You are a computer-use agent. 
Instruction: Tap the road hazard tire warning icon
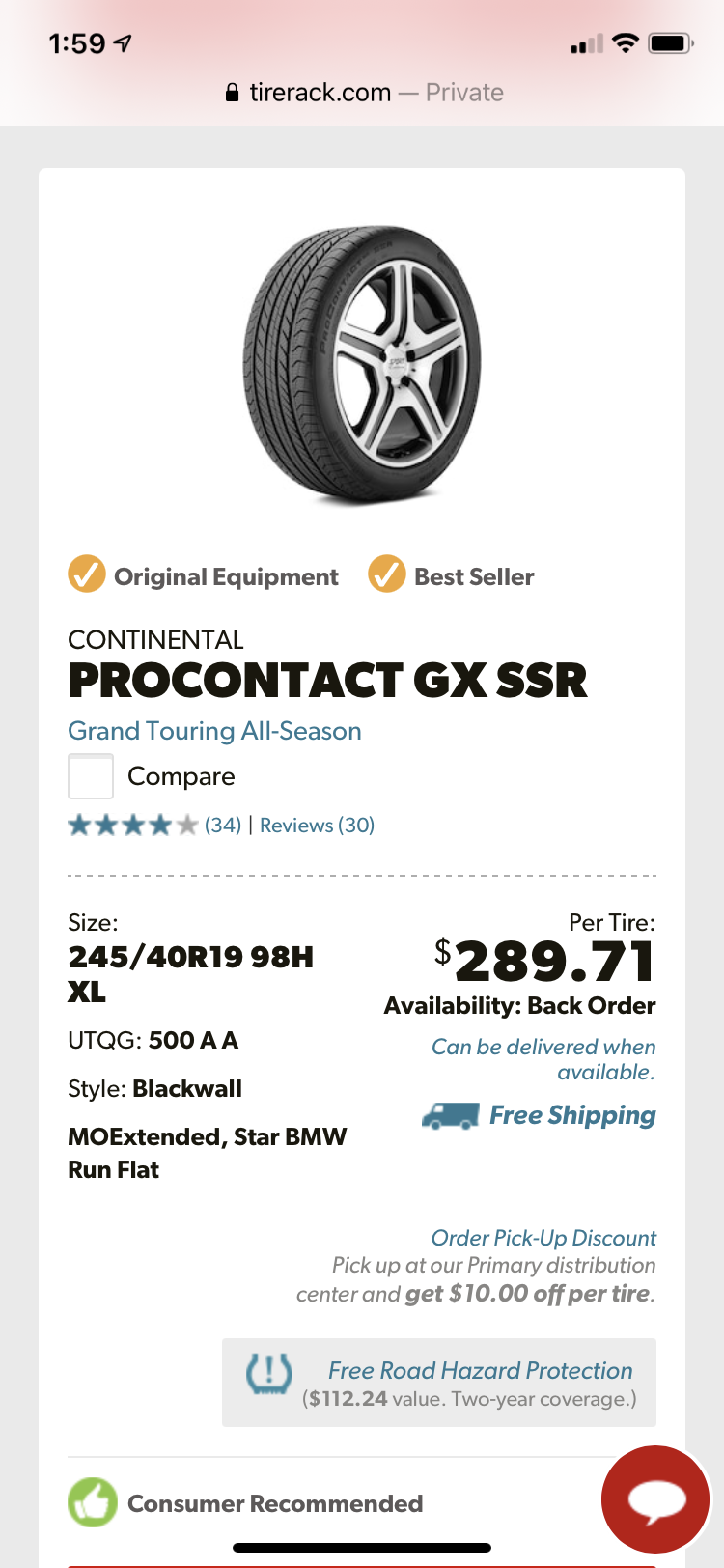[269, 1373]
